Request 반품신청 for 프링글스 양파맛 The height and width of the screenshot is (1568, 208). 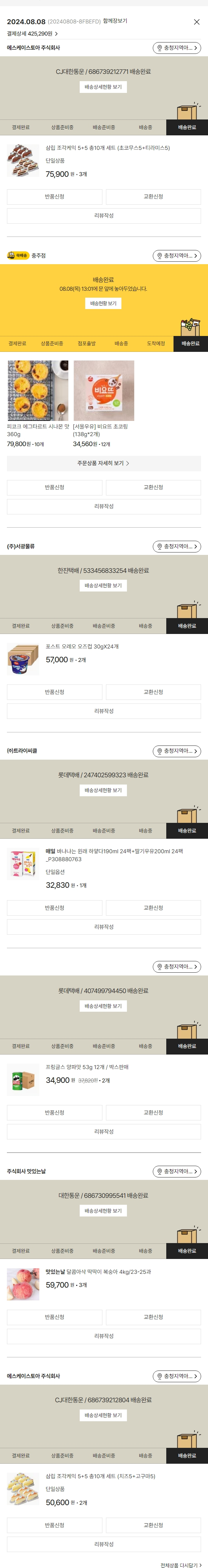coord(55,1113)
